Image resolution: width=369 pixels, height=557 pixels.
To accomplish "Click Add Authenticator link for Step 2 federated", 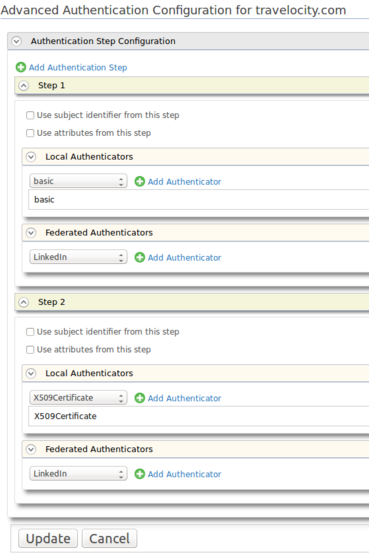I will 184,475.
